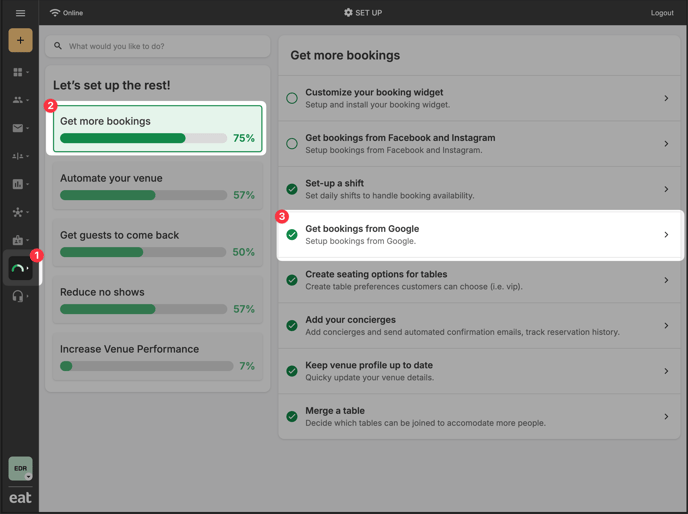
Task: Toggle the Set-up a shift checkmark
Action: tap(292, 189)
